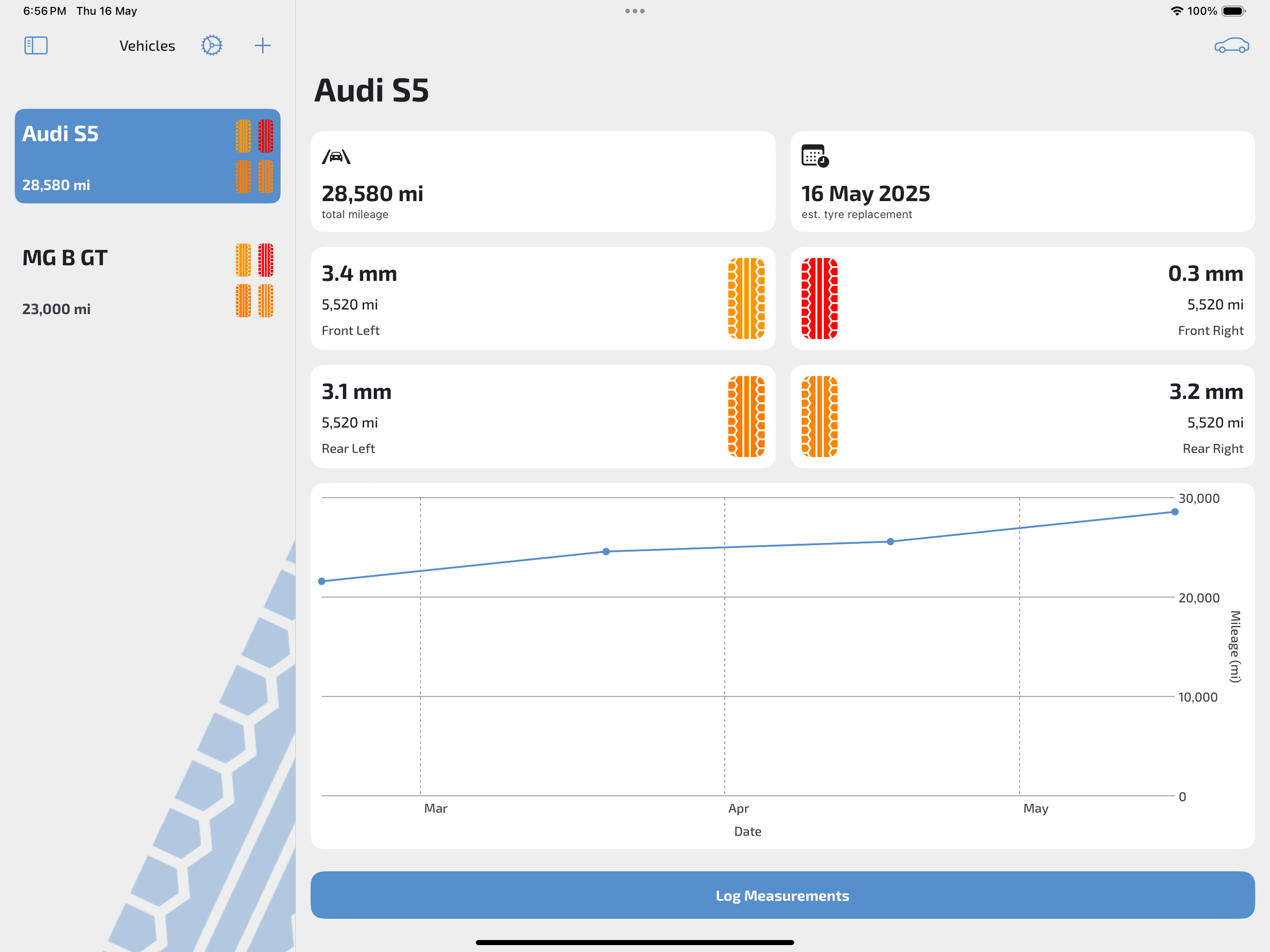Click the 28,580 mi value in the sidebar
This screenshot has width=1270, height=952.
click(x=56, y=185)
